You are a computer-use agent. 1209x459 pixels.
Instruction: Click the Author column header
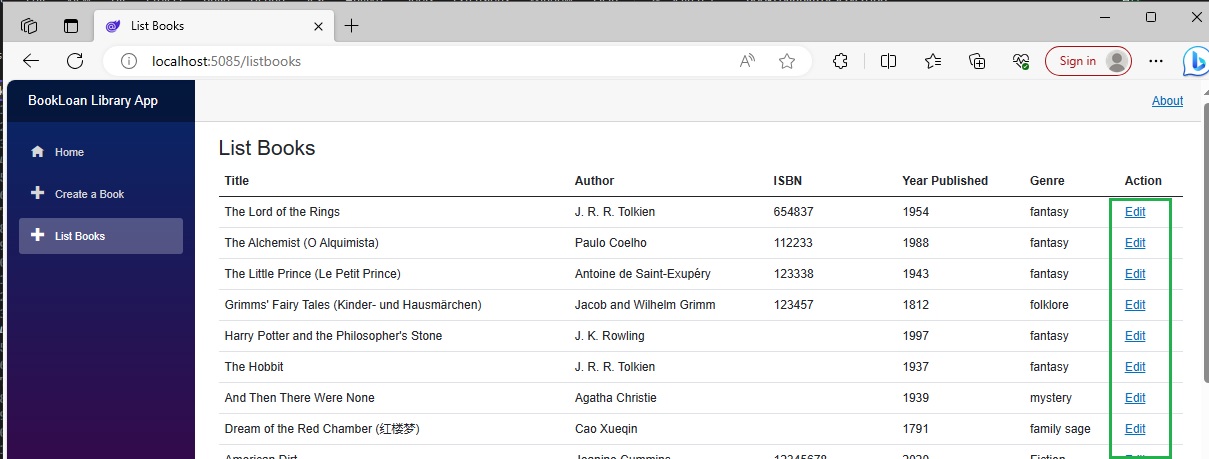click(x=594, y=181)
